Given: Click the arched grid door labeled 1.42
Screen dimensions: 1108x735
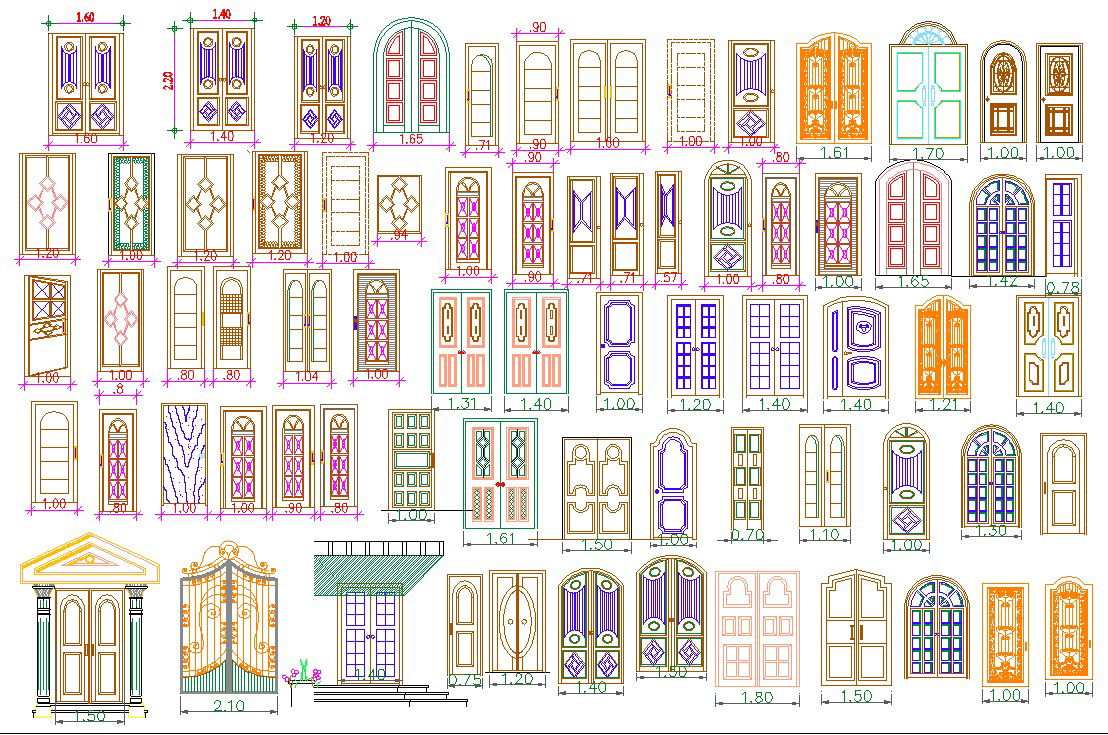Looking at the screenshot, I should (x=1001, y=225).
